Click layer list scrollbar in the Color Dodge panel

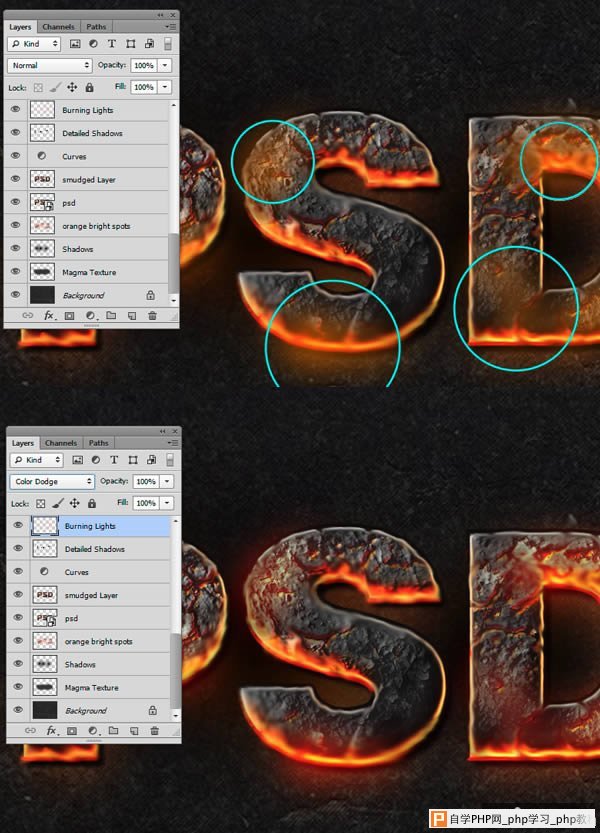coord(174,669)
